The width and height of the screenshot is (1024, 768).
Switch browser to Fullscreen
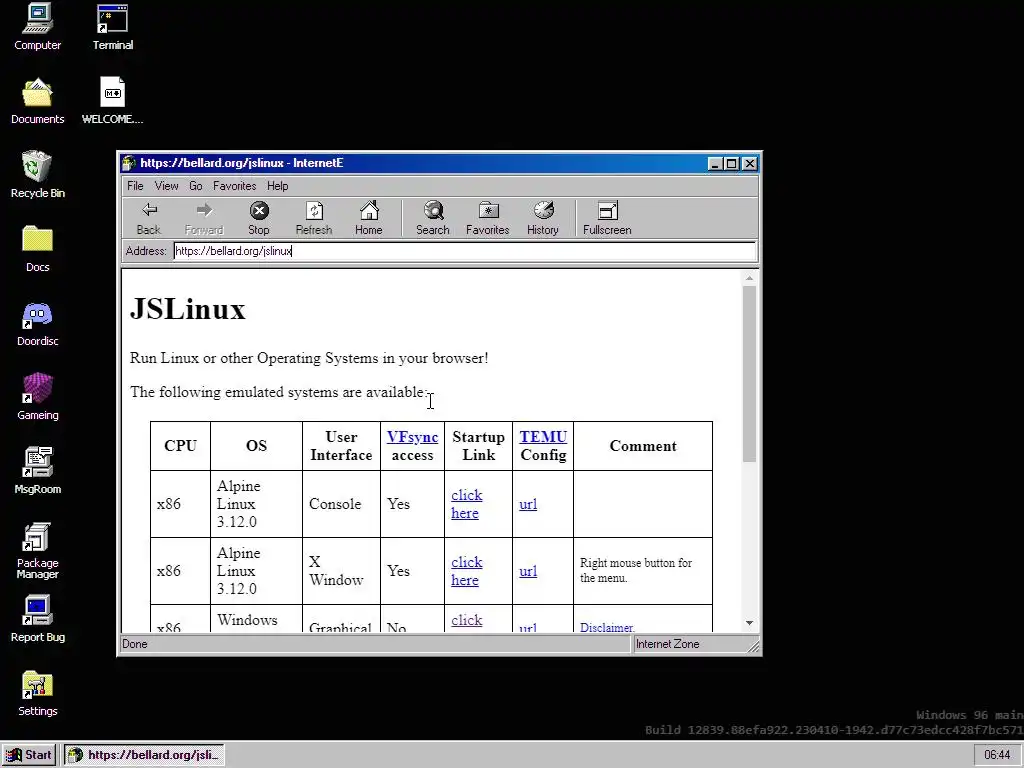pos(607,218)
